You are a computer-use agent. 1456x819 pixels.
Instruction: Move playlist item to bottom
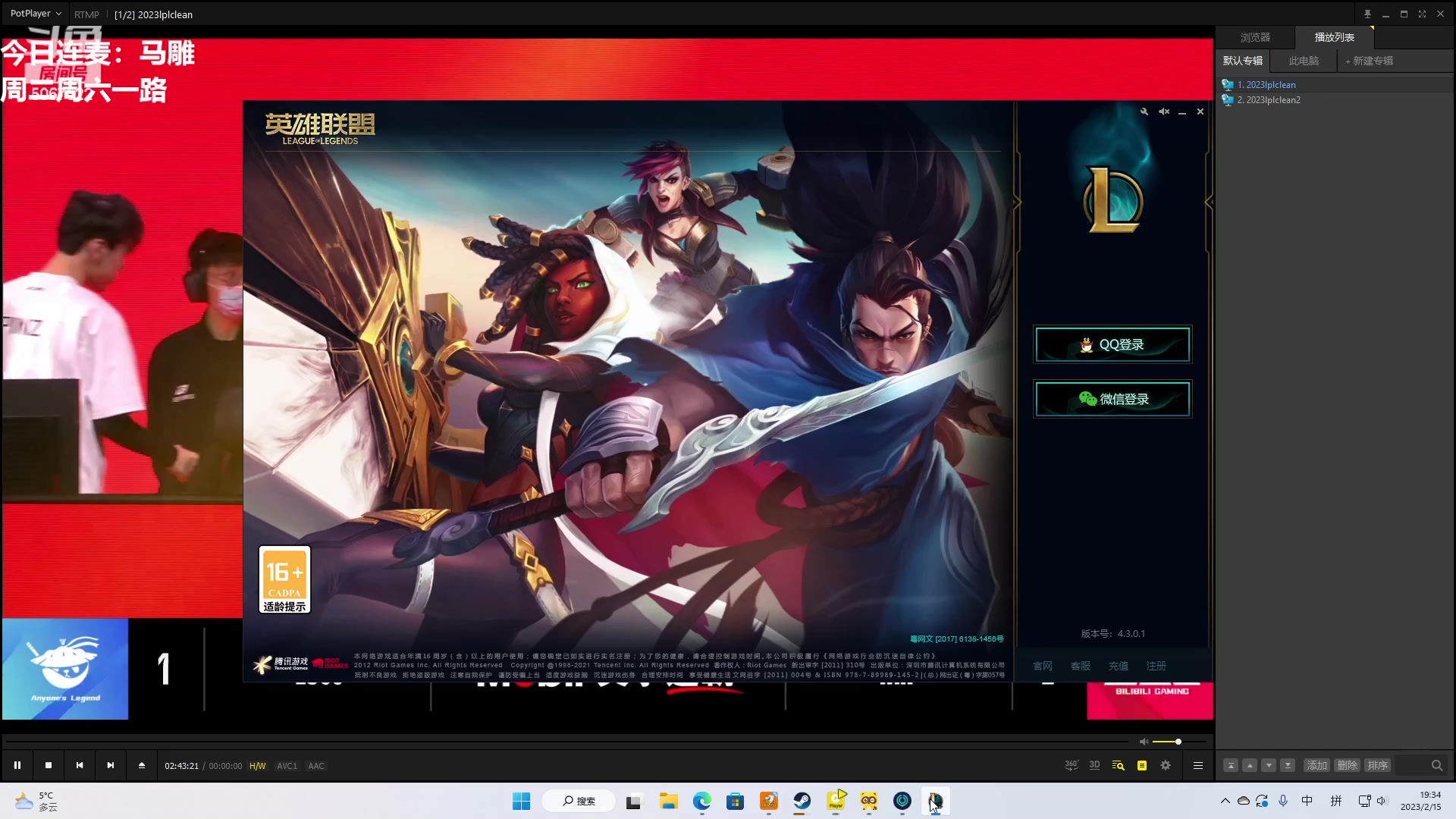(x=1288, y=765)
